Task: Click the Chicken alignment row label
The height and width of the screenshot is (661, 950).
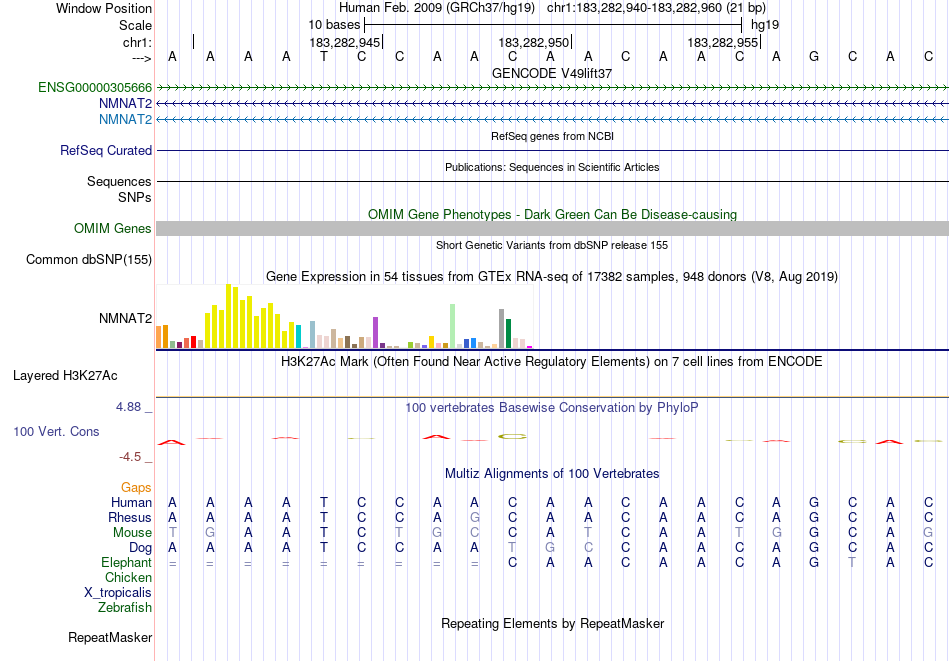Action: click(x=128, y=577)
